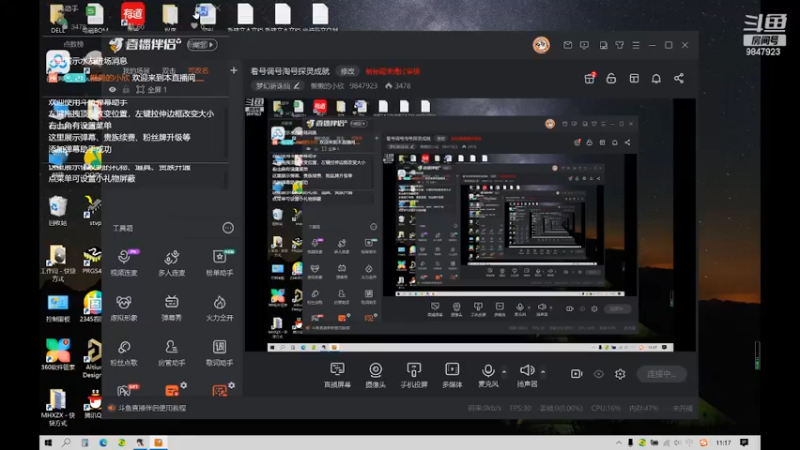800x450 pixels.
Task: Add 手机投屏 phone casting source
Action: tap(414, 375)
